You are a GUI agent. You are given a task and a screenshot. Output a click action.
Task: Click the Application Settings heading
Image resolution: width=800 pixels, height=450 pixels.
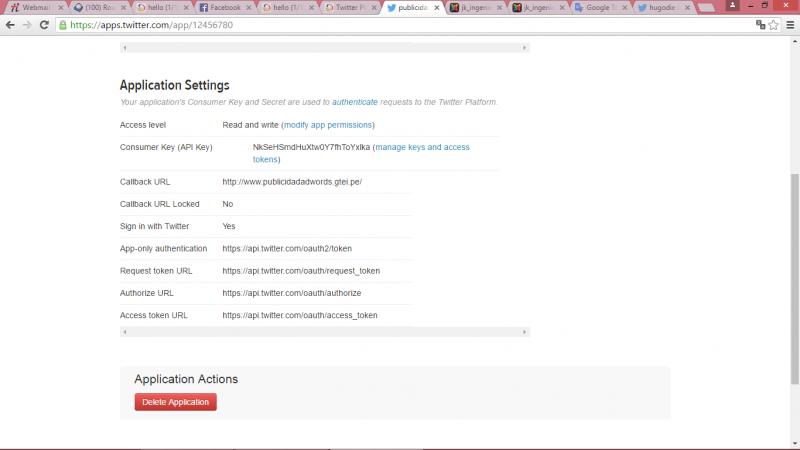coord(174,85)
